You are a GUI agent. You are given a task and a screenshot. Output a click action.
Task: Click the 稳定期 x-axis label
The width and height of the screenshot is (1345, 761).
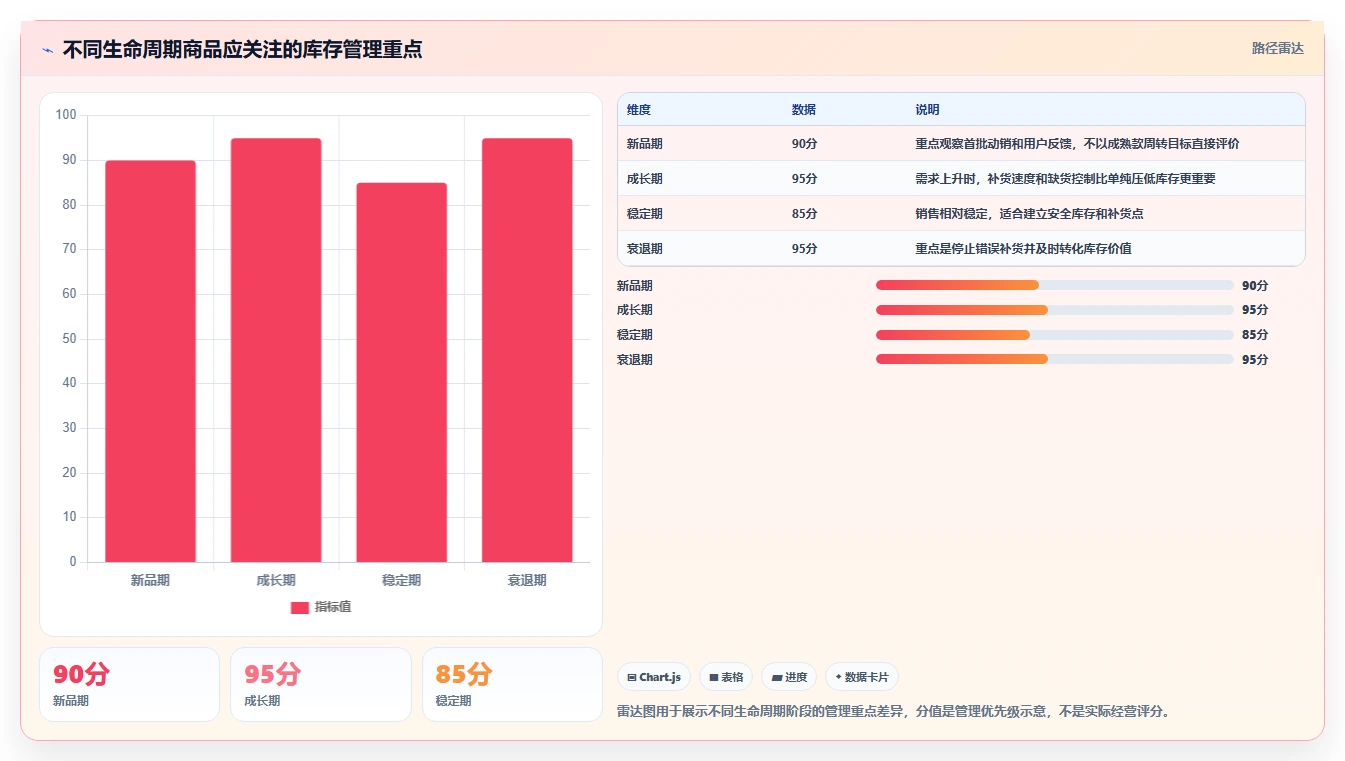pyautogui.click(x=401, y=580)
